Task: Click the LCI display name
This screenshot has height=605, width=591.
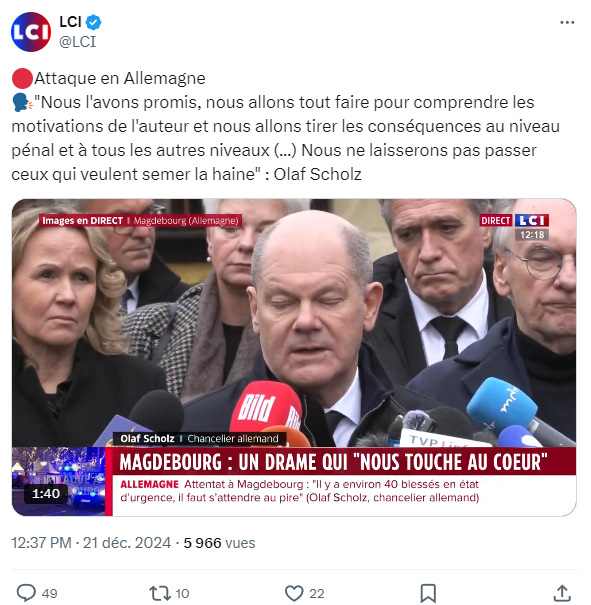Action: pyautogui.click(x=70, y=22)
